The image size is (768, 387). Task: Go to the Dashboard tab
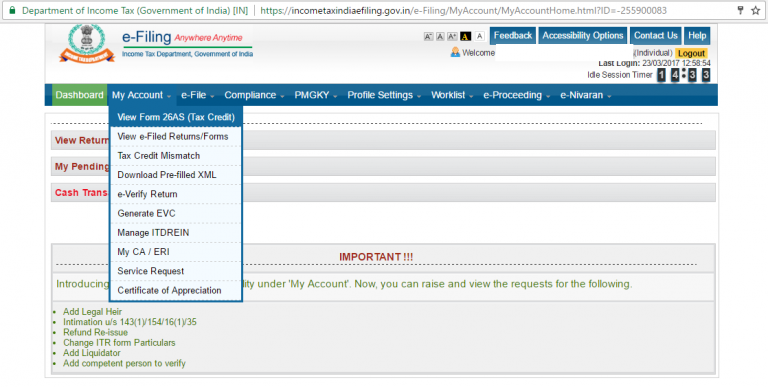tap(79, 95)
